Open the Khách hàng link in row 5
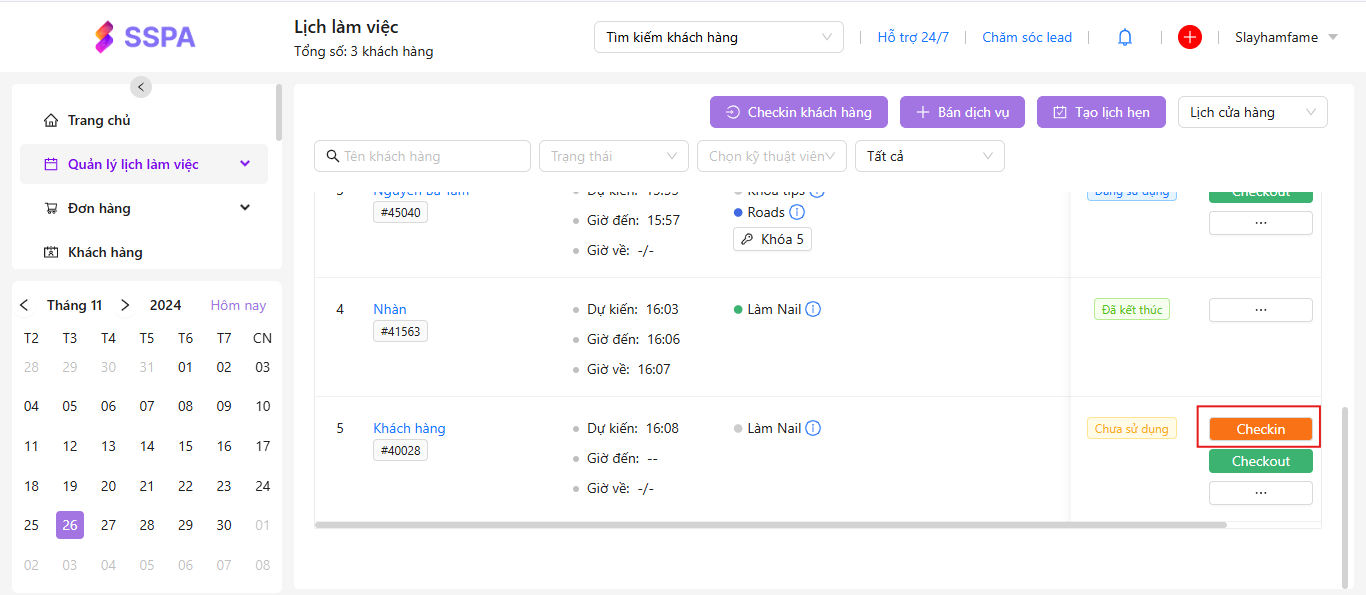 (409, 428)
